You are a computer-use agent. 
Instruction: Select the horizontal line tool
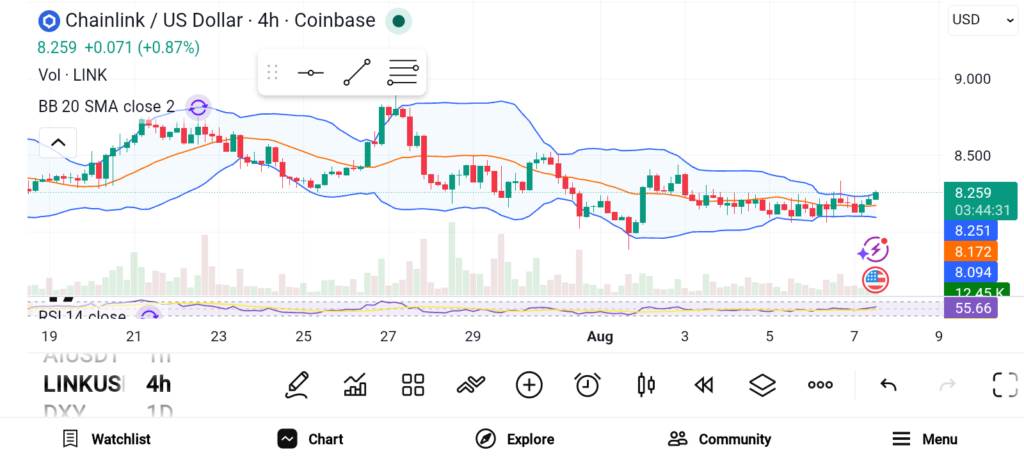coord(310,72)
